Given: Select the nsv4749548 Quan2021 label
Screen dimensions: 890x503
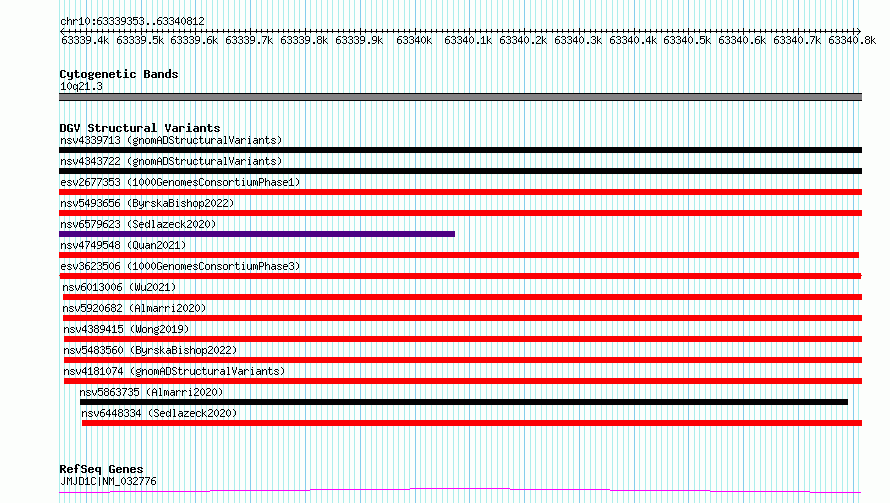Looking at the screenshot, I should 123,245.
